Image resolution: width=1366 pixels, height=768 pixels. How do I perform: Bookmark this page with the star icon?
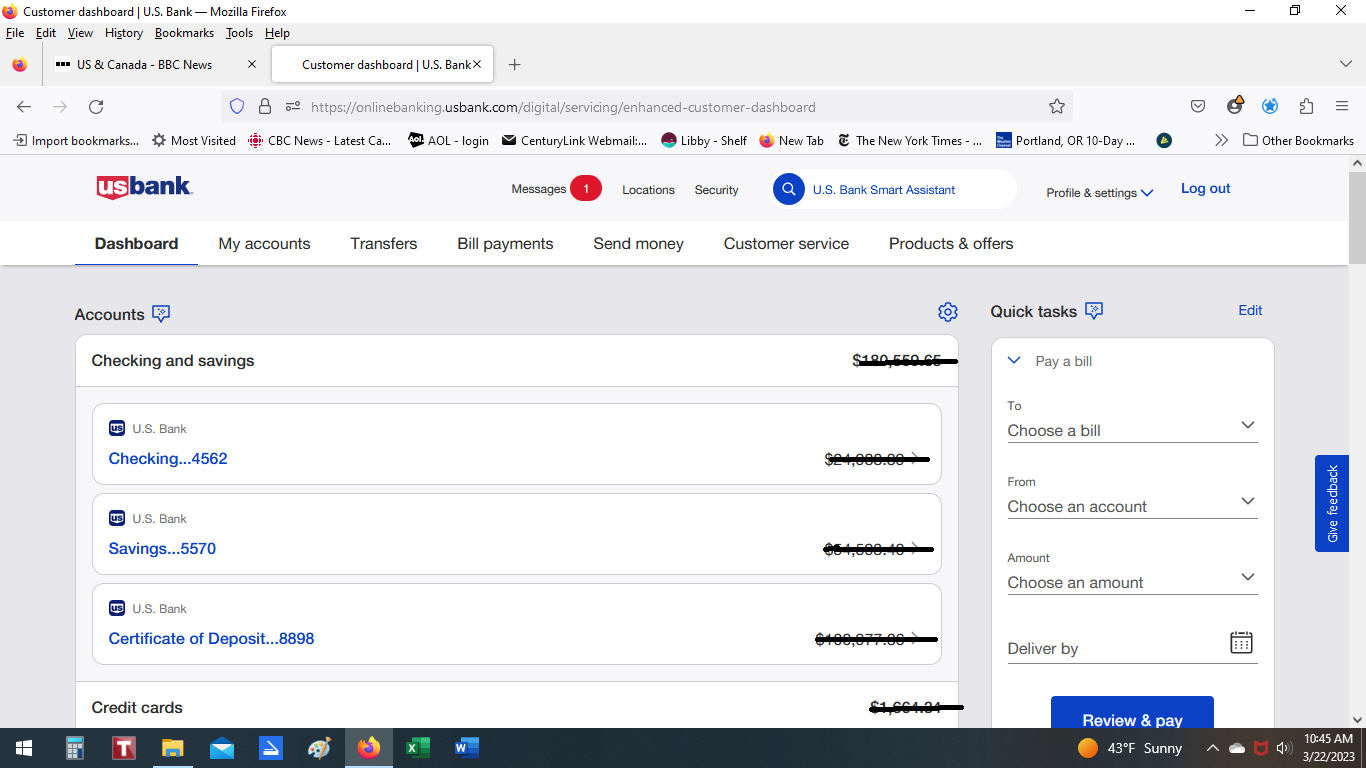pos(1056,107)
